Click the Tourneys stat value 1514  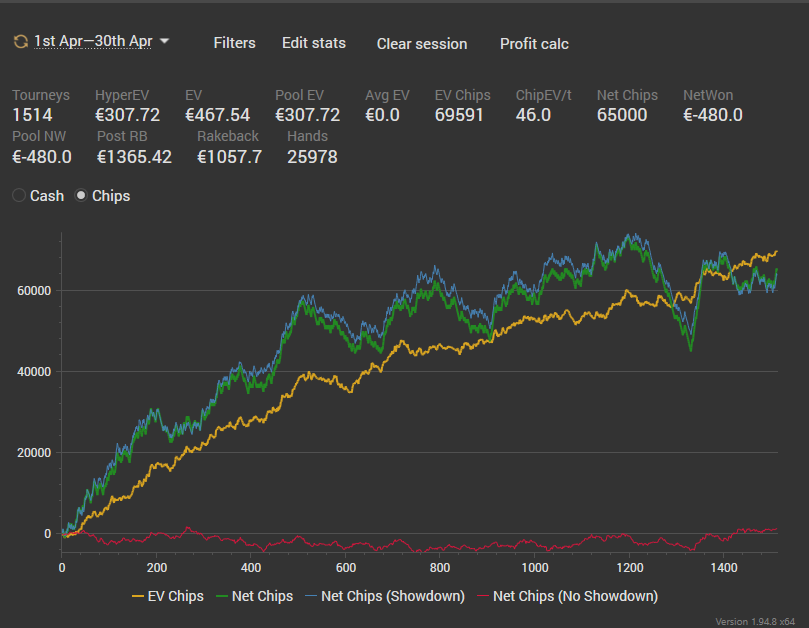(x=32, y=115)
